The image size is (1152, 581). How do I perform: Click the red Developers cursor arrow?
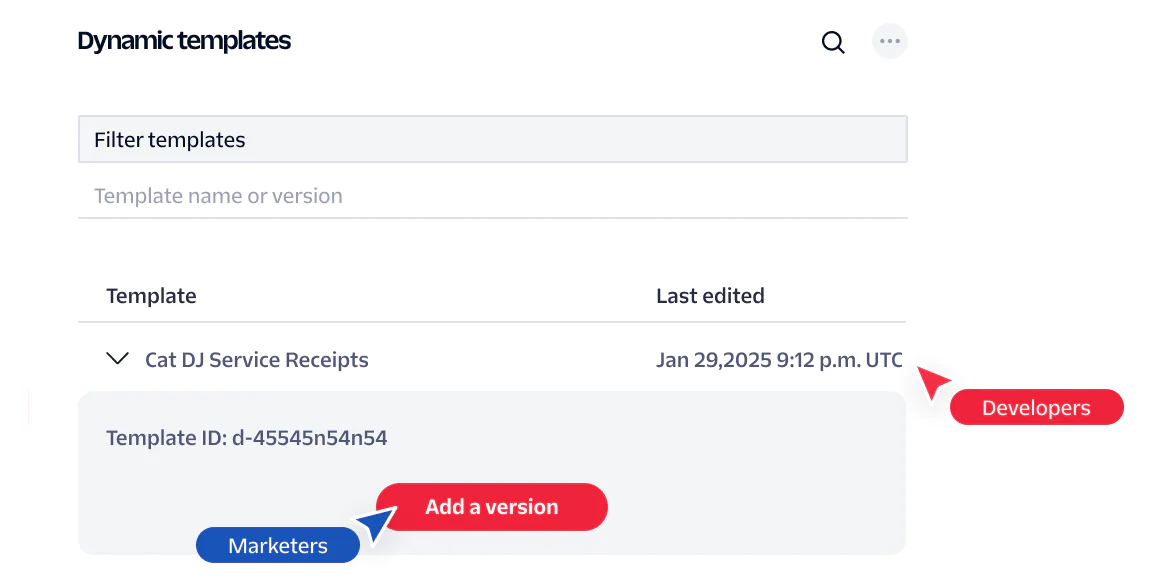[933, 382]
